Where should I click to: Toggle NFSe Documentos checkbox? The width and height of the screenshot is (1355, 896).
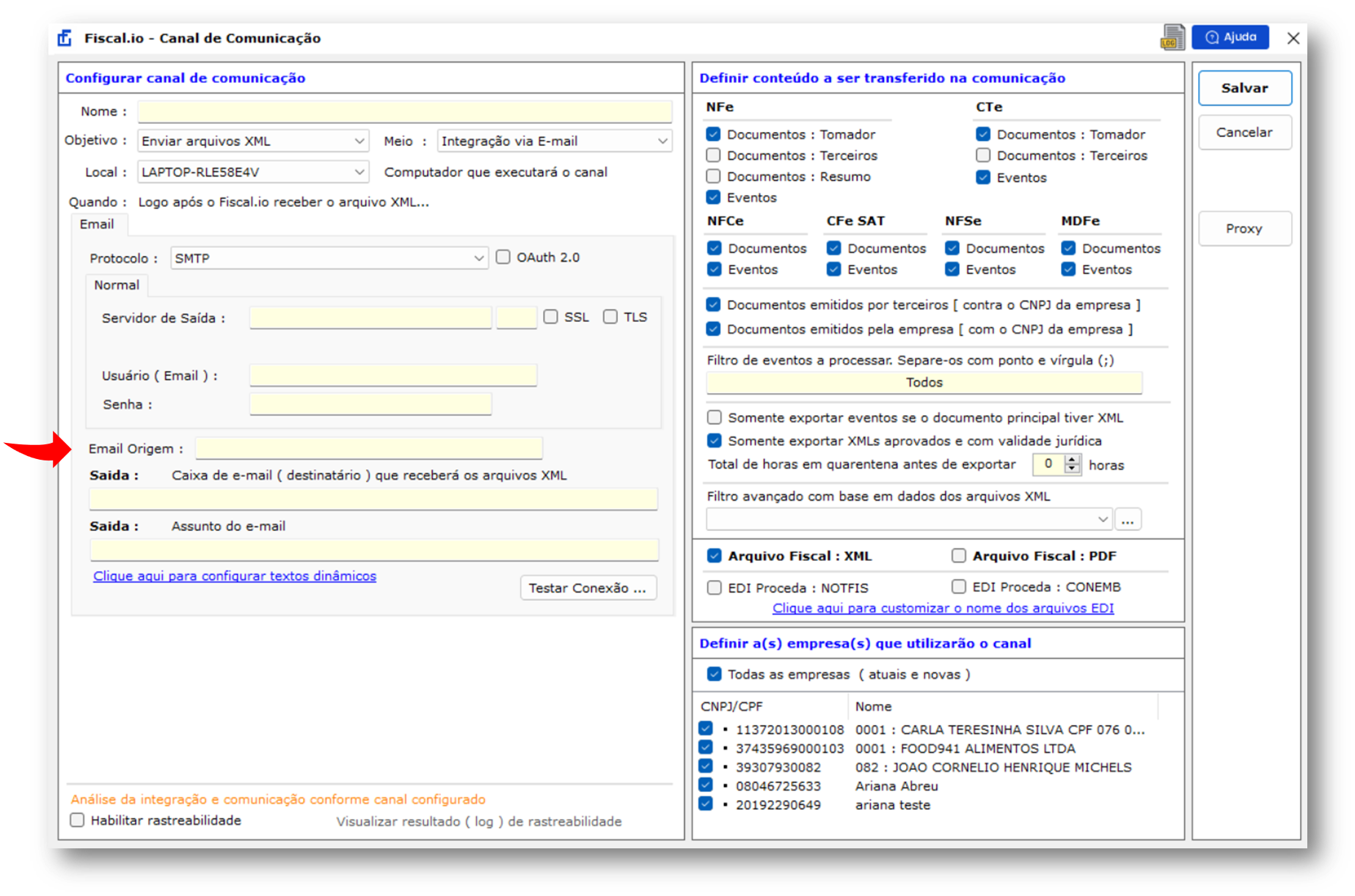(x=952, y=249)
